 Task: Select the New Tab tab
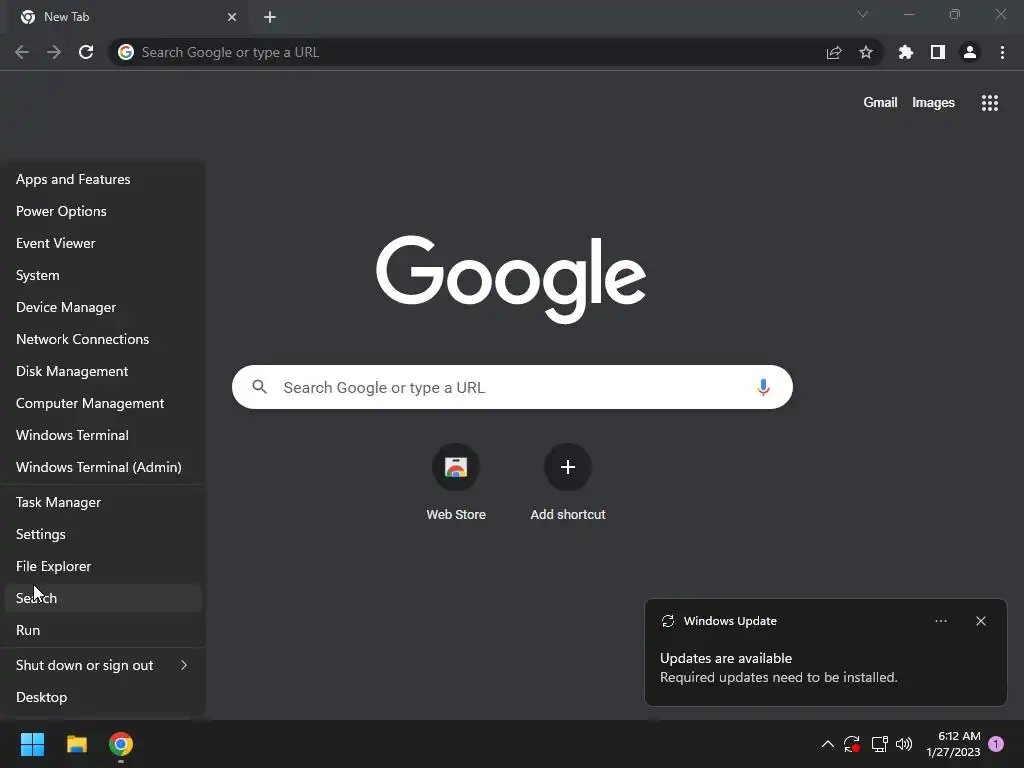[x=128, y=17]
